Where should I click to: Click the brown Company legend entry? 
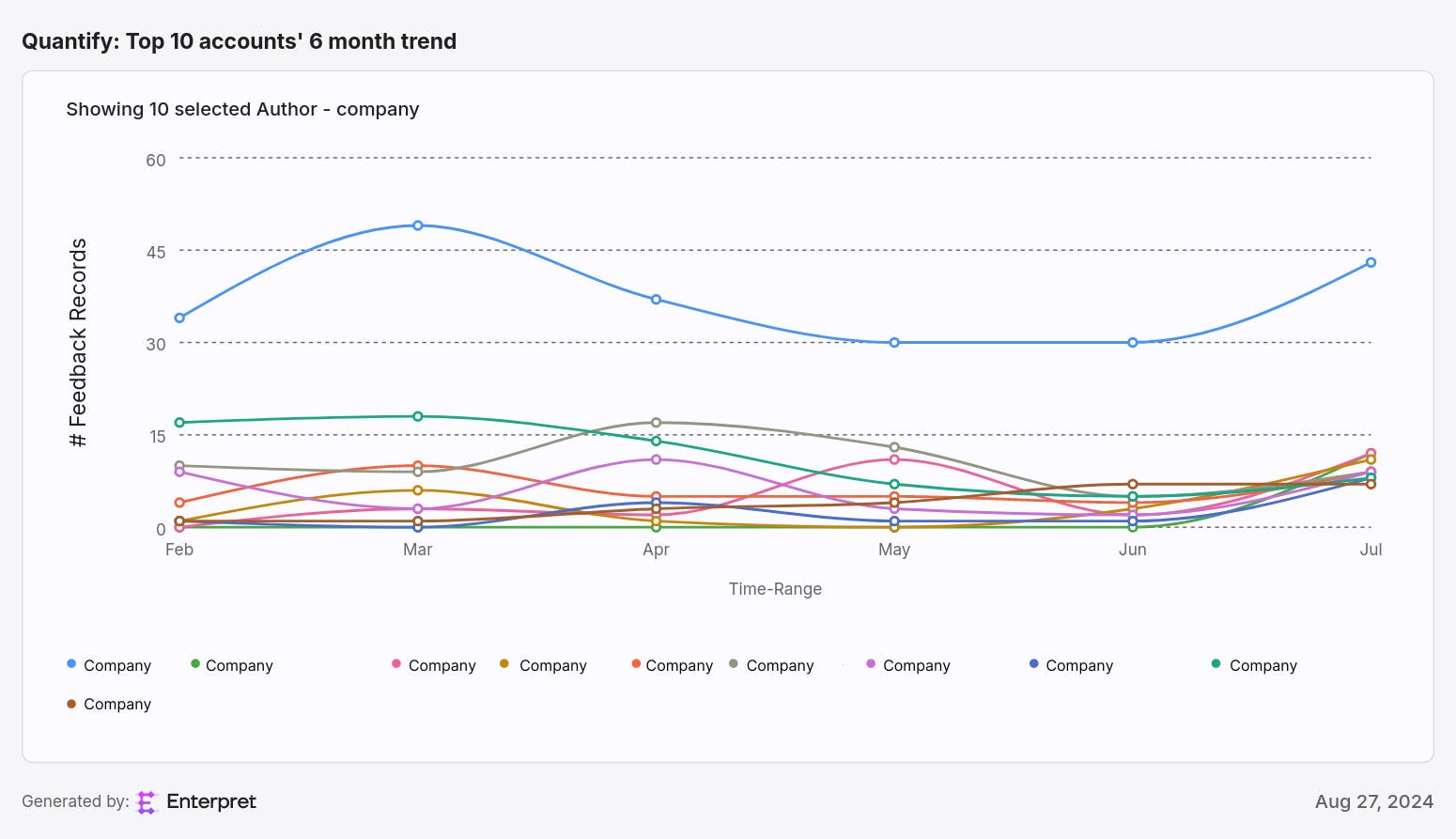[109, 704]
